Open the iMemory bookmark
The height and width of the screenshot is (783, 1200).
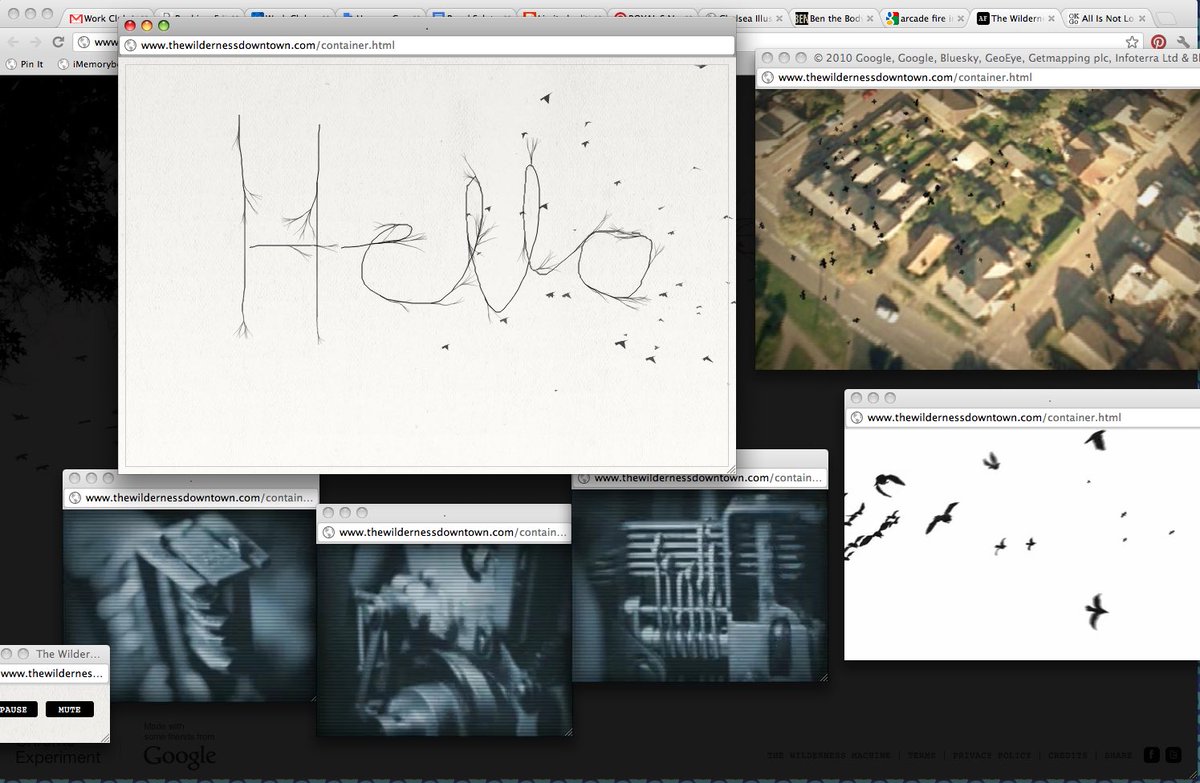pyautogui.click(x=88, y=63)
